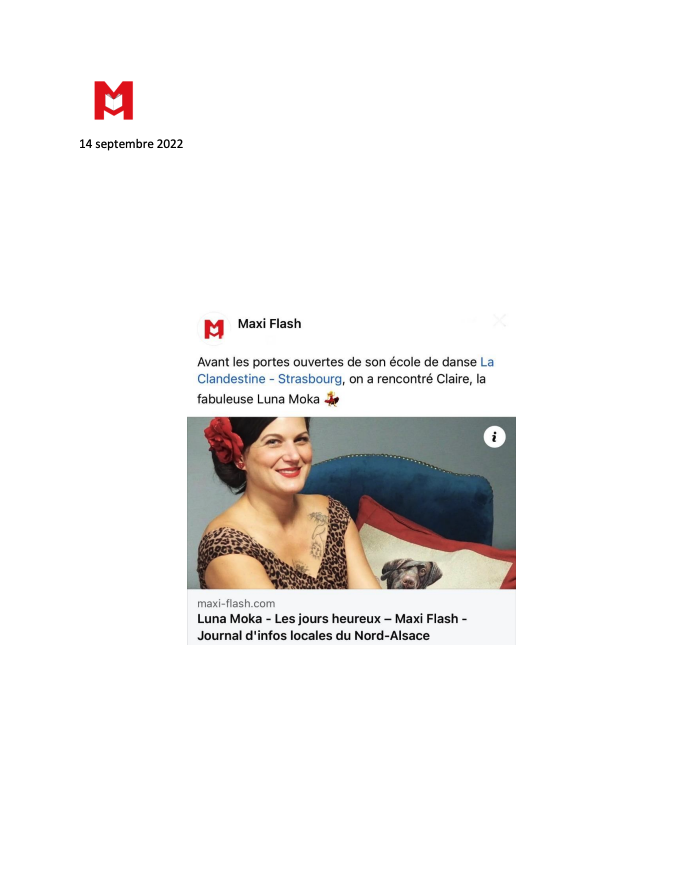Viewport: 675px width, 893px height.
Task: Click the dancer emoji after Luna Moka
Action: (x=332, y=399)
